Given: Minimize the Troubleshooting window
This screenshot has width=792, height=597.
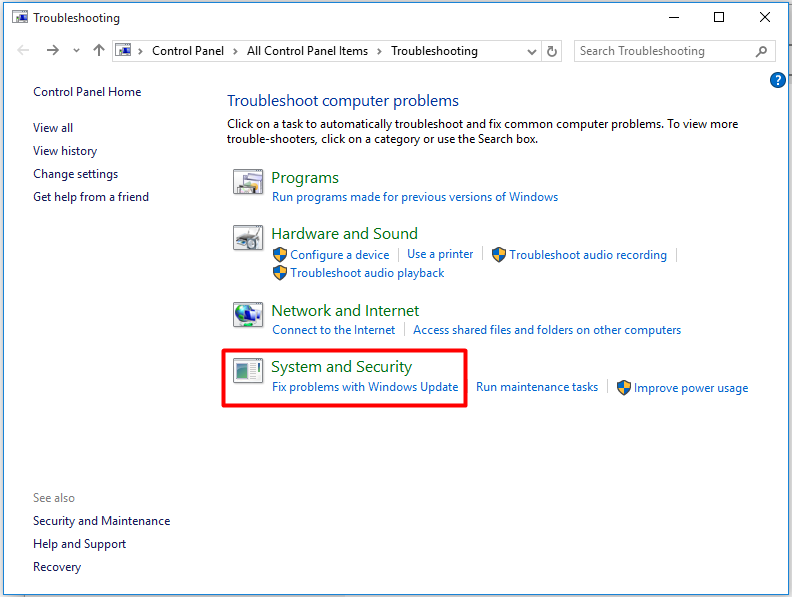Looking at the screenshot, I should pos(674,17).
